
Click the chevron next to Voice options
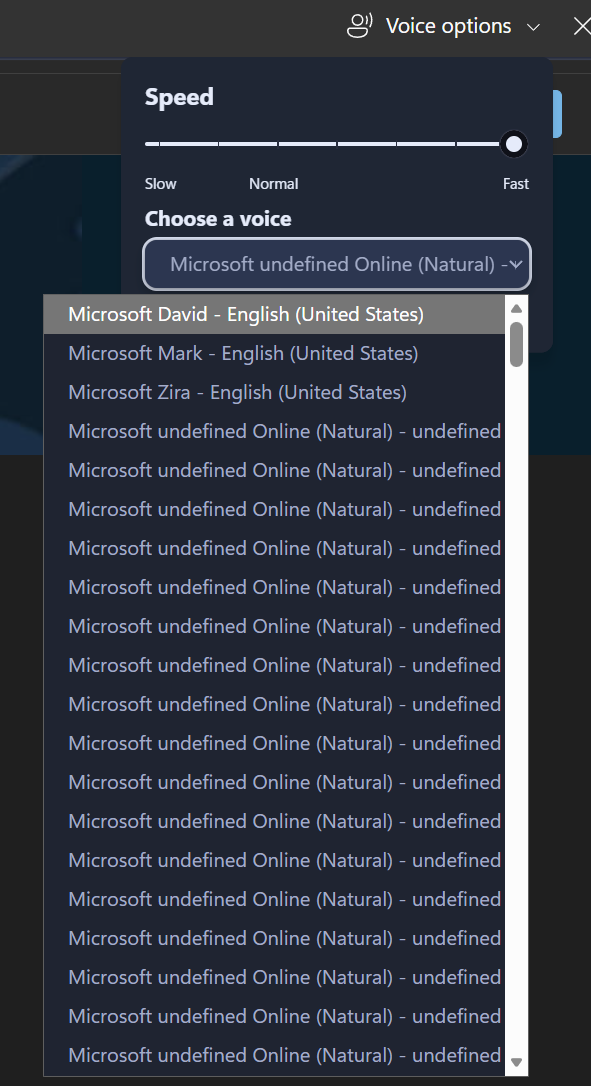[x=533, y=27]
